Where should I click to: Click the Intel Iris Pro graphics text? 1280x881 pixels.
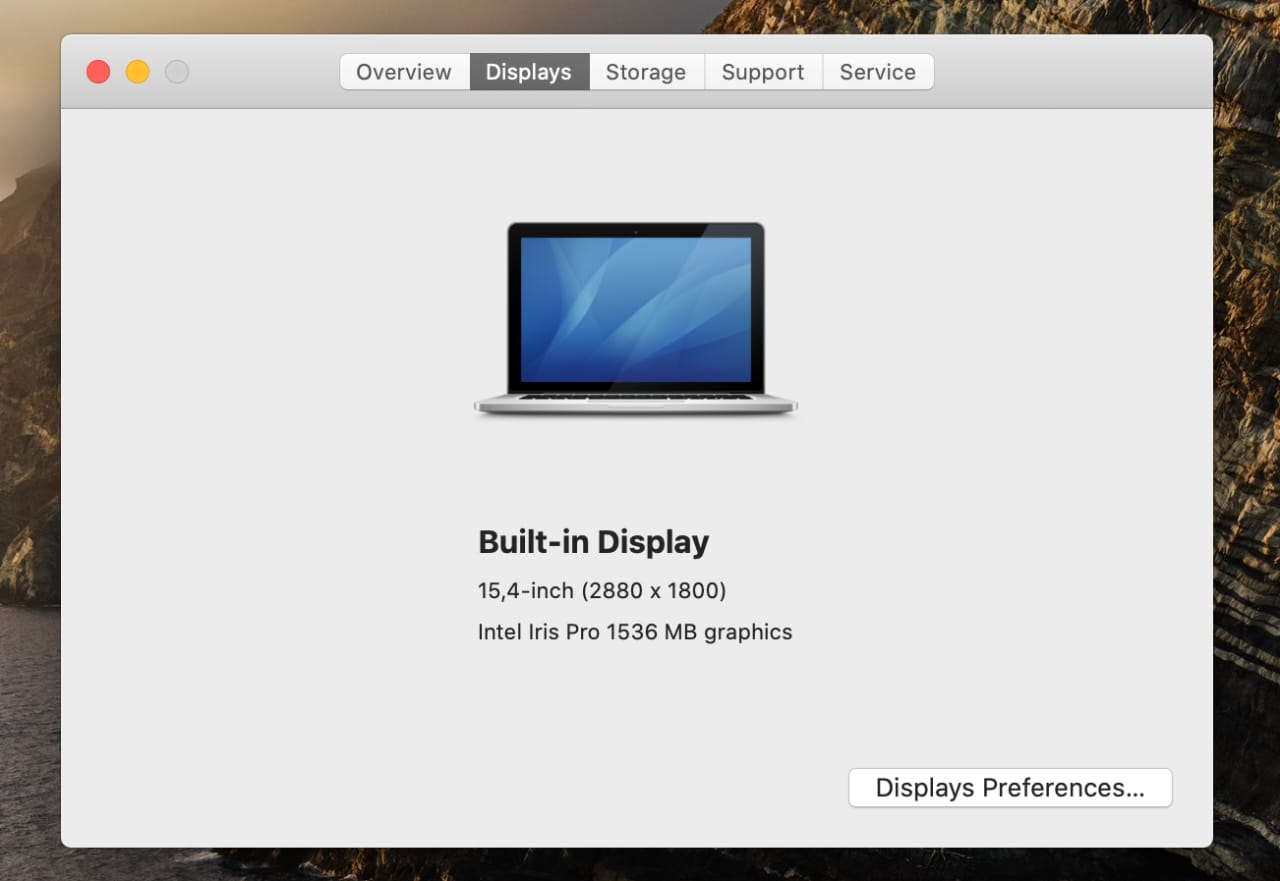tap(635, 632)
